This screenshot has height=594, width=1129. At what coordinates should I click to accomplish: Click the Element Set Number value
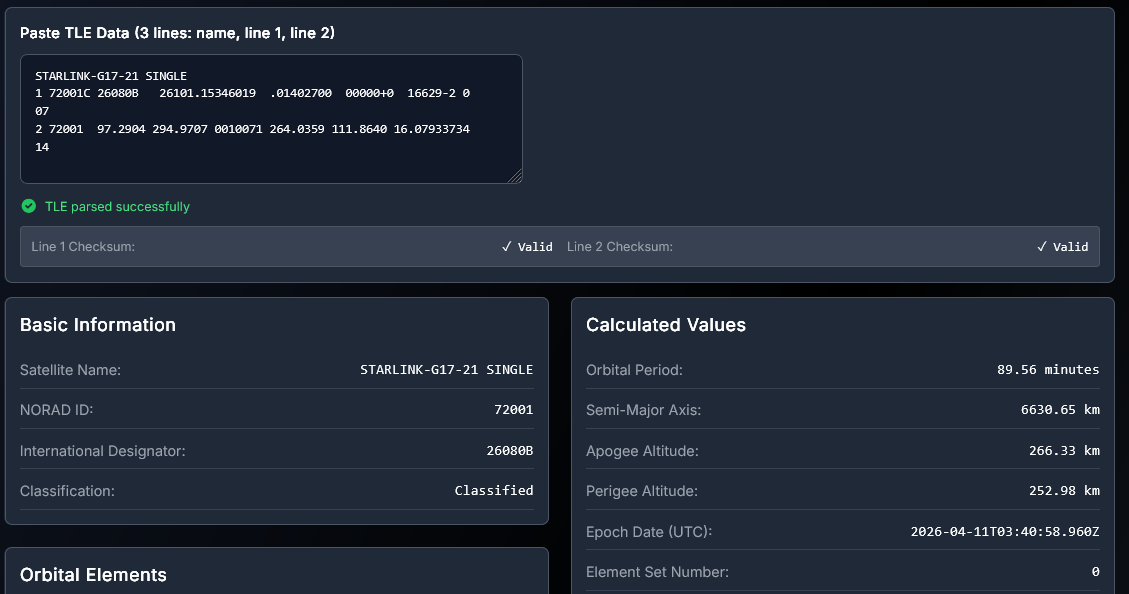pos(1095,572)
